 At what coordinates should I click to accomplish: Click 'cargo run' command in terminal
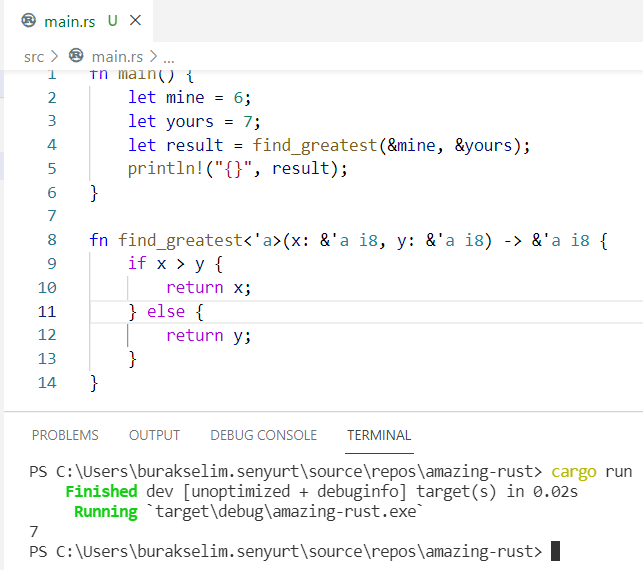click(x=591, y=471)
